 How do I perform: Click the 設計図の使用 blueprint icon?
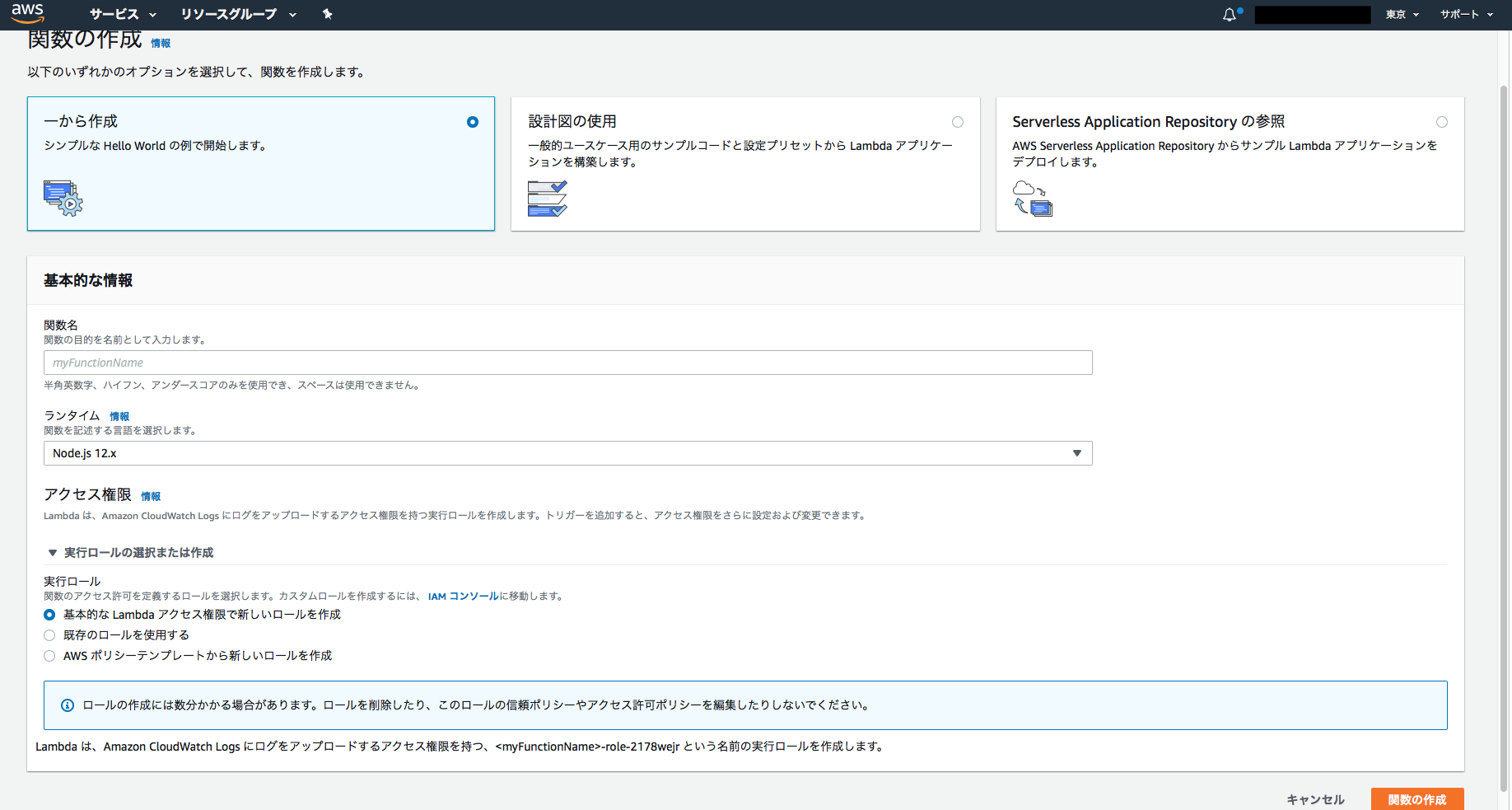[x=548, y=199]
